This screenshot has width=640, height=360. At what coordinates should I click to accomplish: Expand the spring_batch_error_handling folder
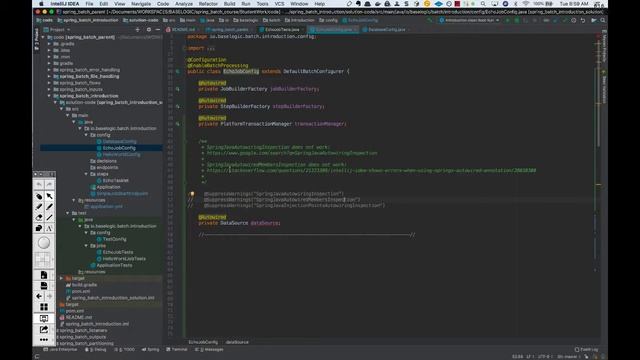(49, 70)
